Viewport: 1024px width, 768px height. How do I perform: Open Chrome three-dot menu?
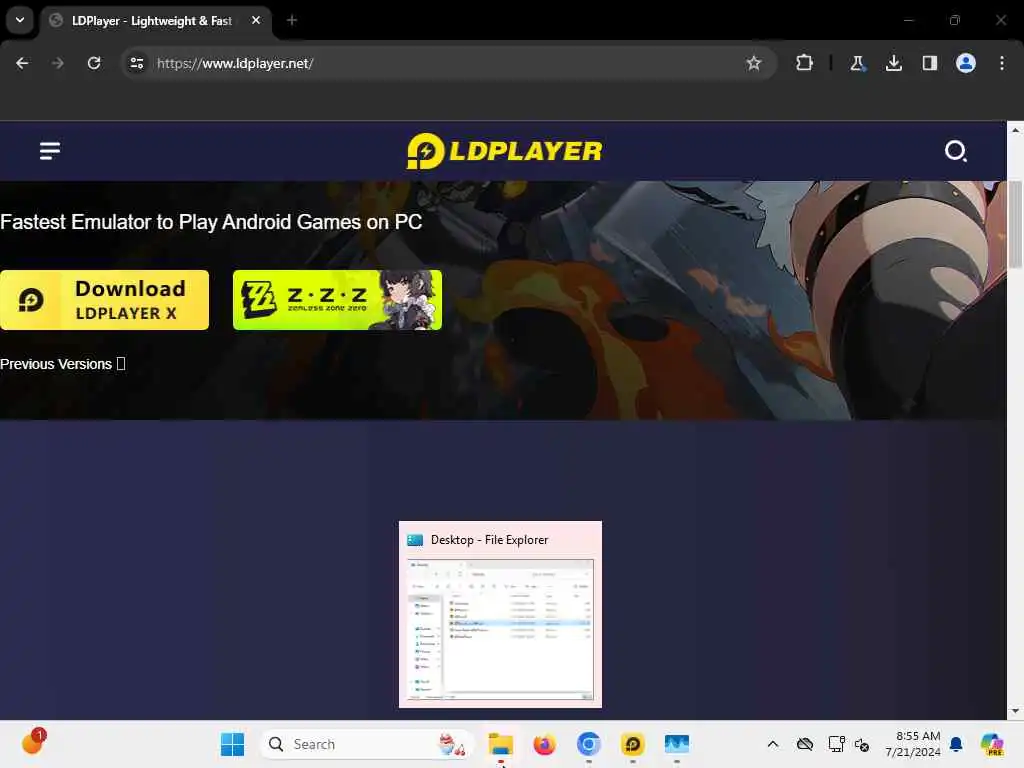coord(1002,63)
